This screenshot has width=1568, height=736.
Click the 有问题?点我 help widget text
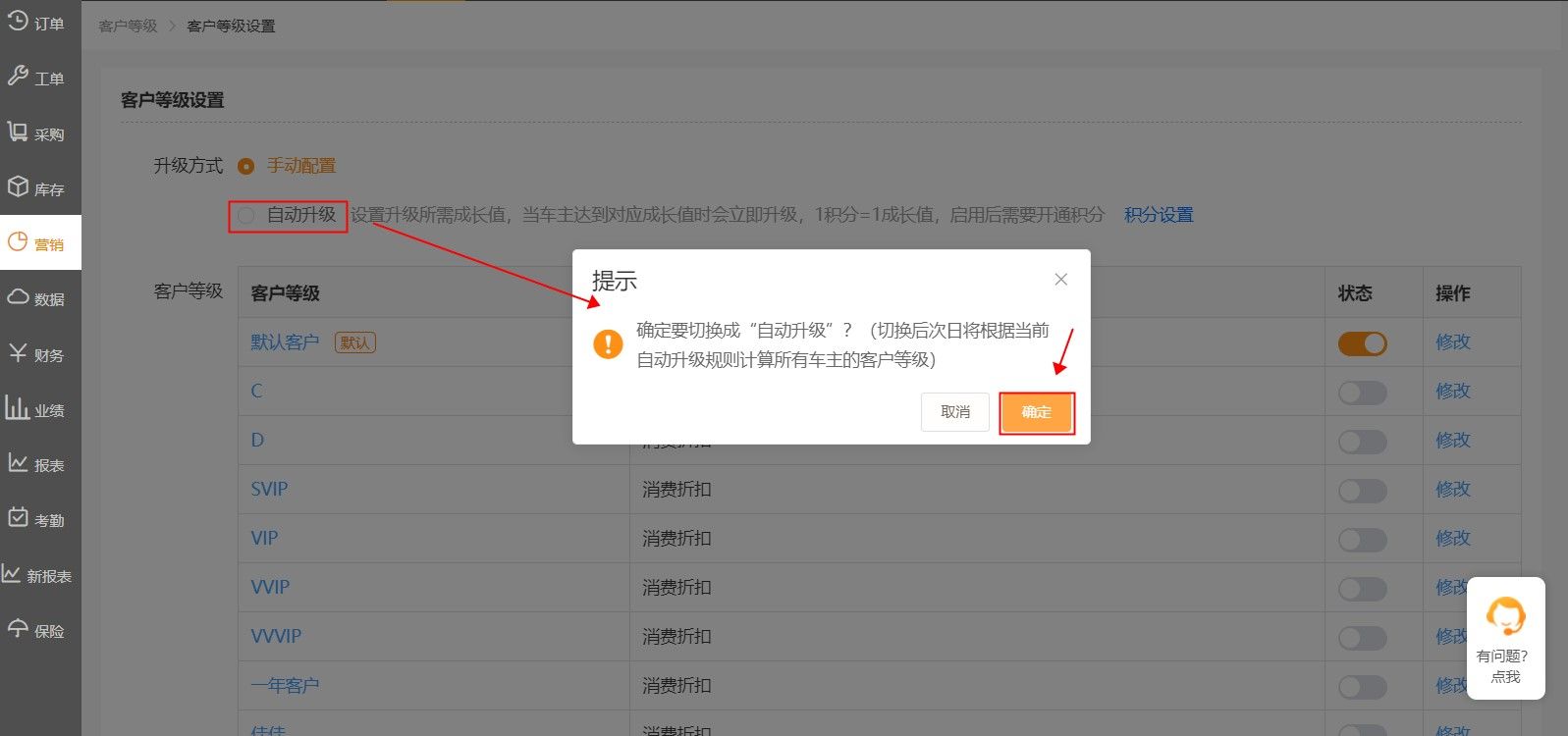point(1505,666)
